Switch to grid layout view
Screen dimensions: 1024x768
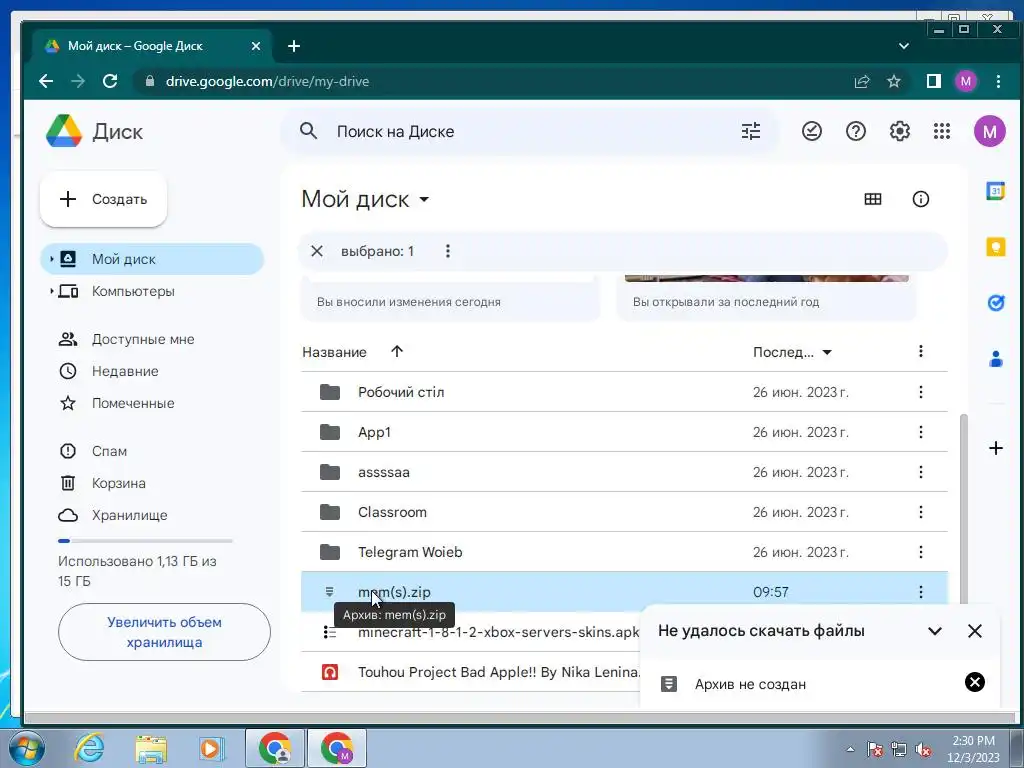click(872, 199)
